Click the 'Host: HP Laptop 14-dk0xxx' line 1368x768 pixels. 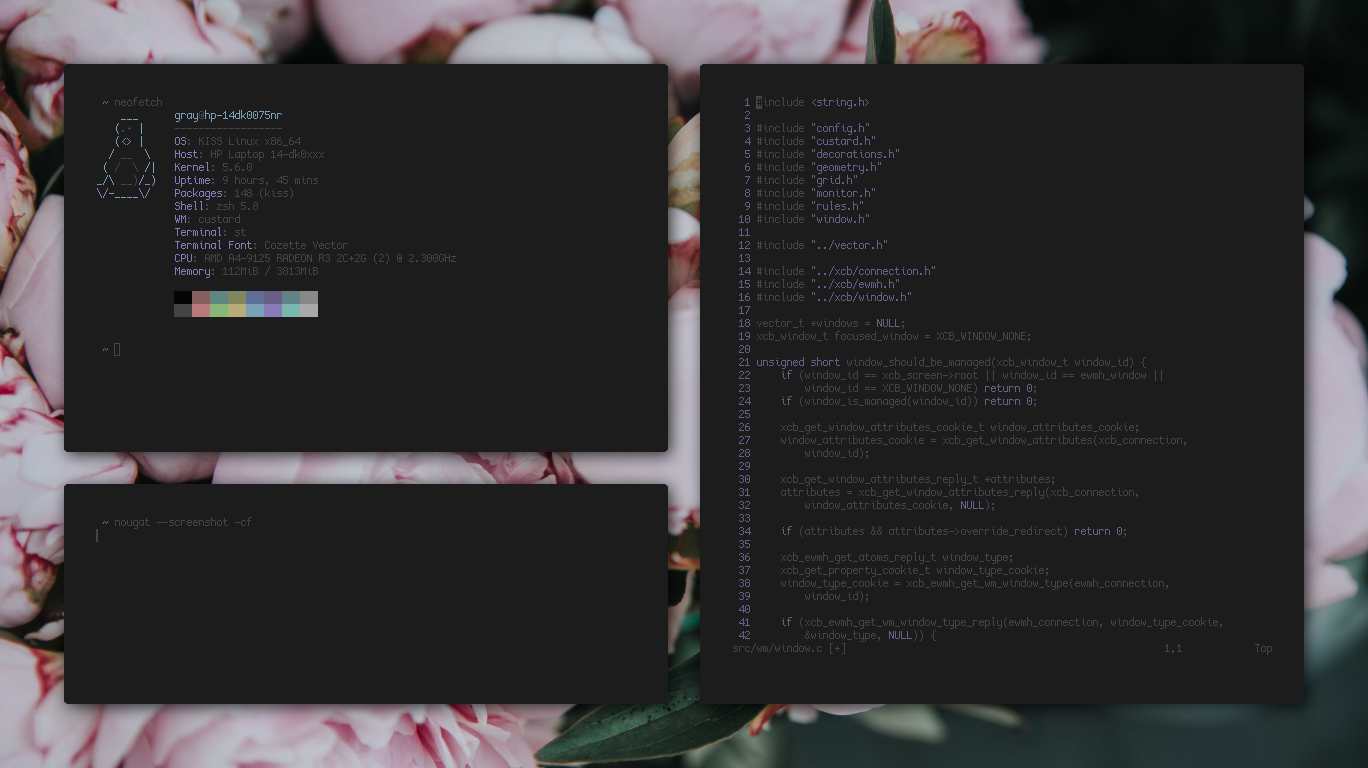(x=249, y=155)
